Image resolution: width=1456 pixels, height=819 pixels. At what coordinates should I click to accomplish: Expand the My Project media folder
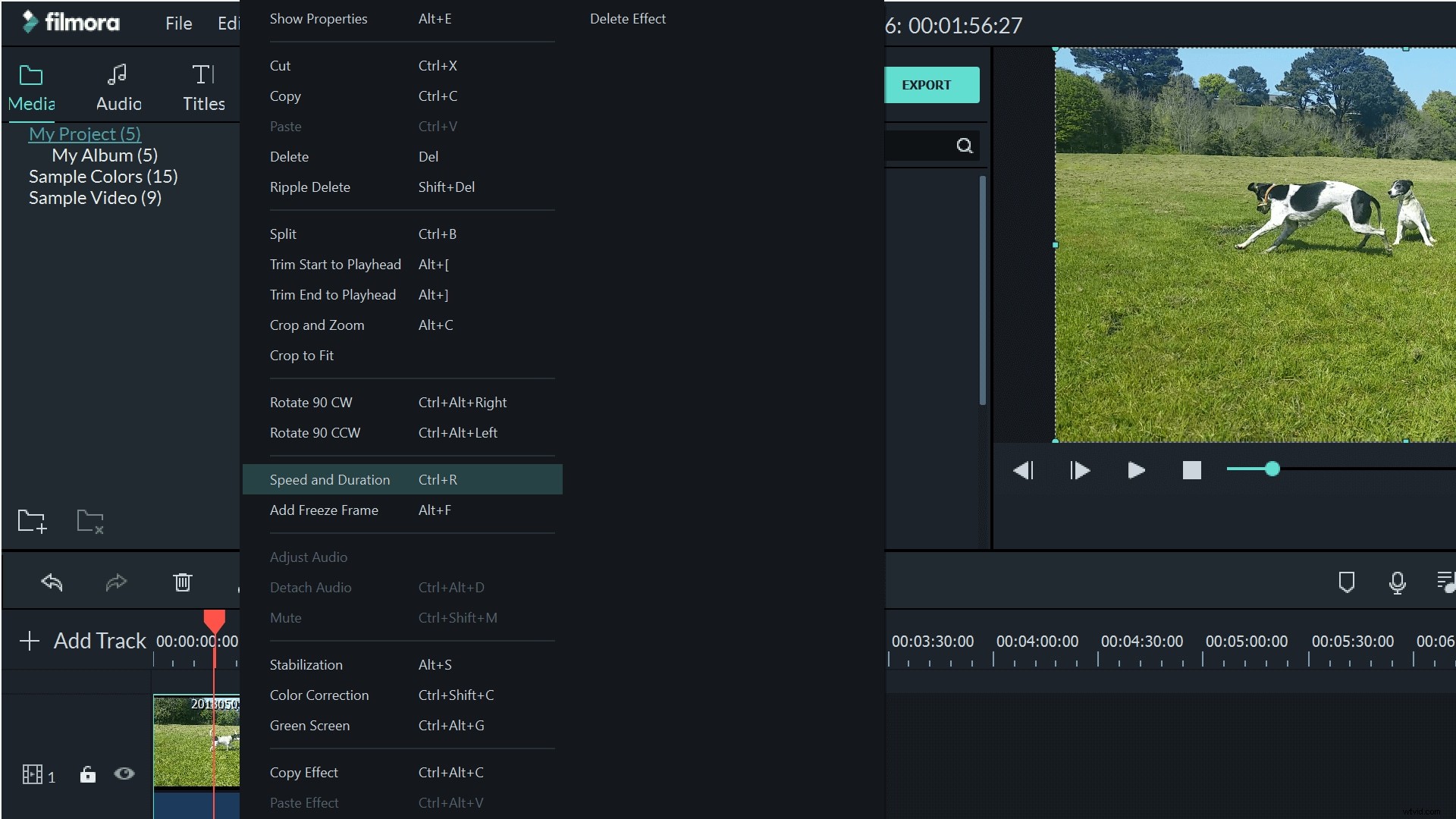pos(84,133)
